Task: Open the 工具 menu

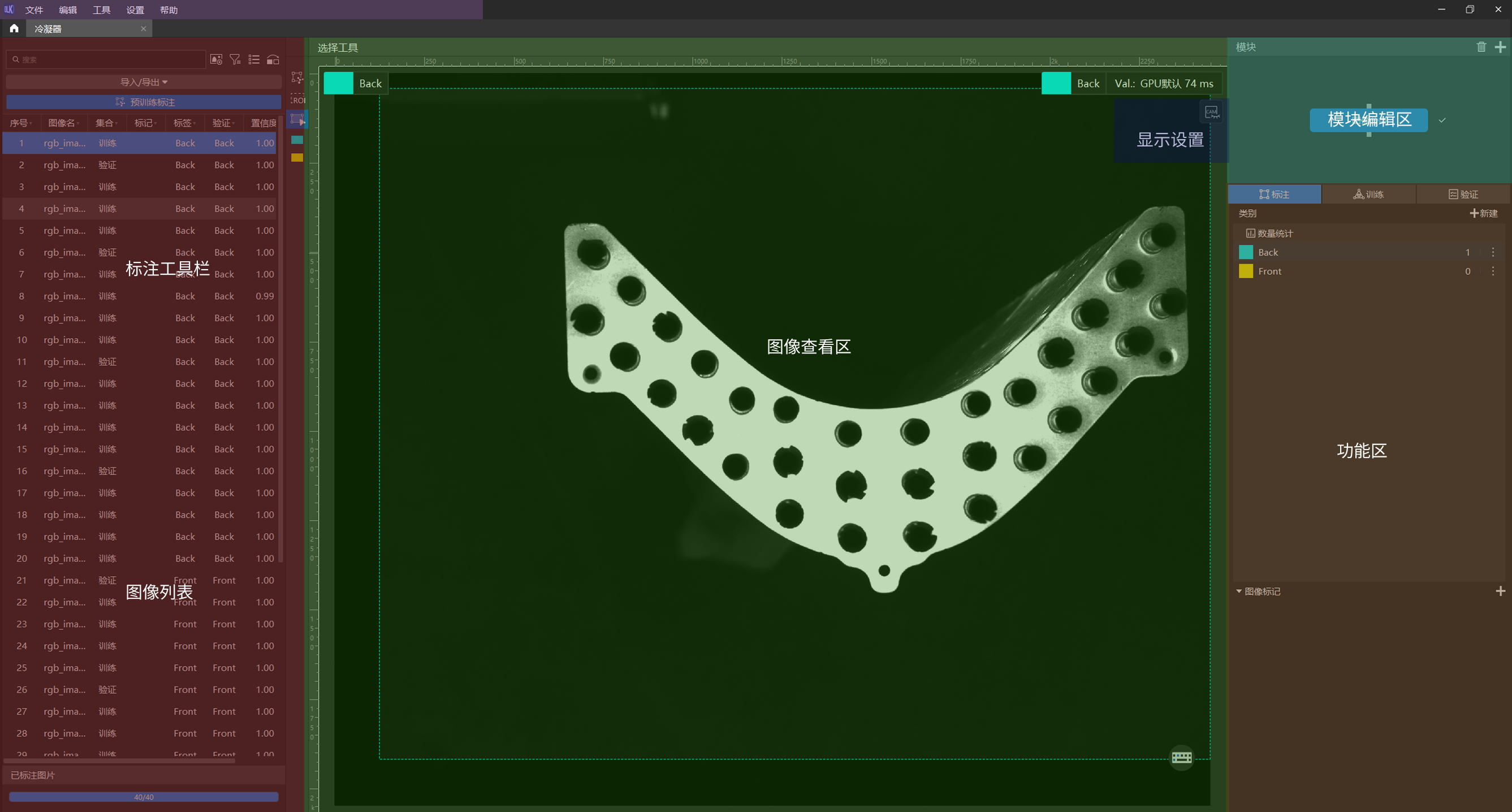Action: (x=101, y=10)
